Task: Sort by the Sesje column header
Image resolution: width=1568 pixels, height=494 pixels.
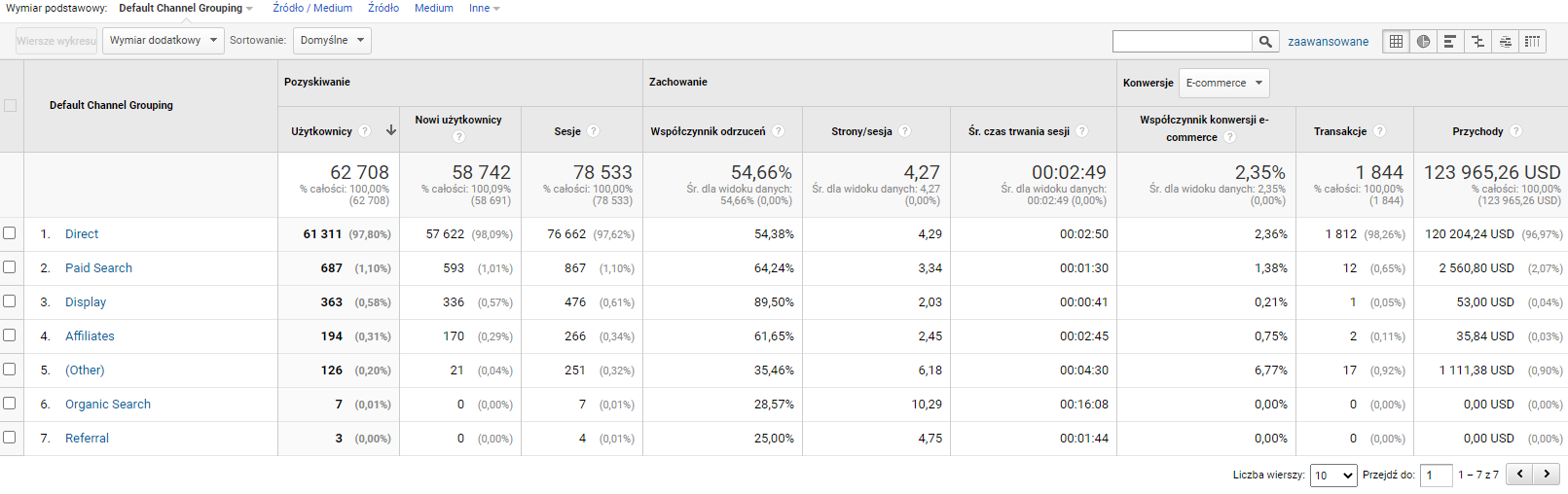Action: click(x=567, y=131)
